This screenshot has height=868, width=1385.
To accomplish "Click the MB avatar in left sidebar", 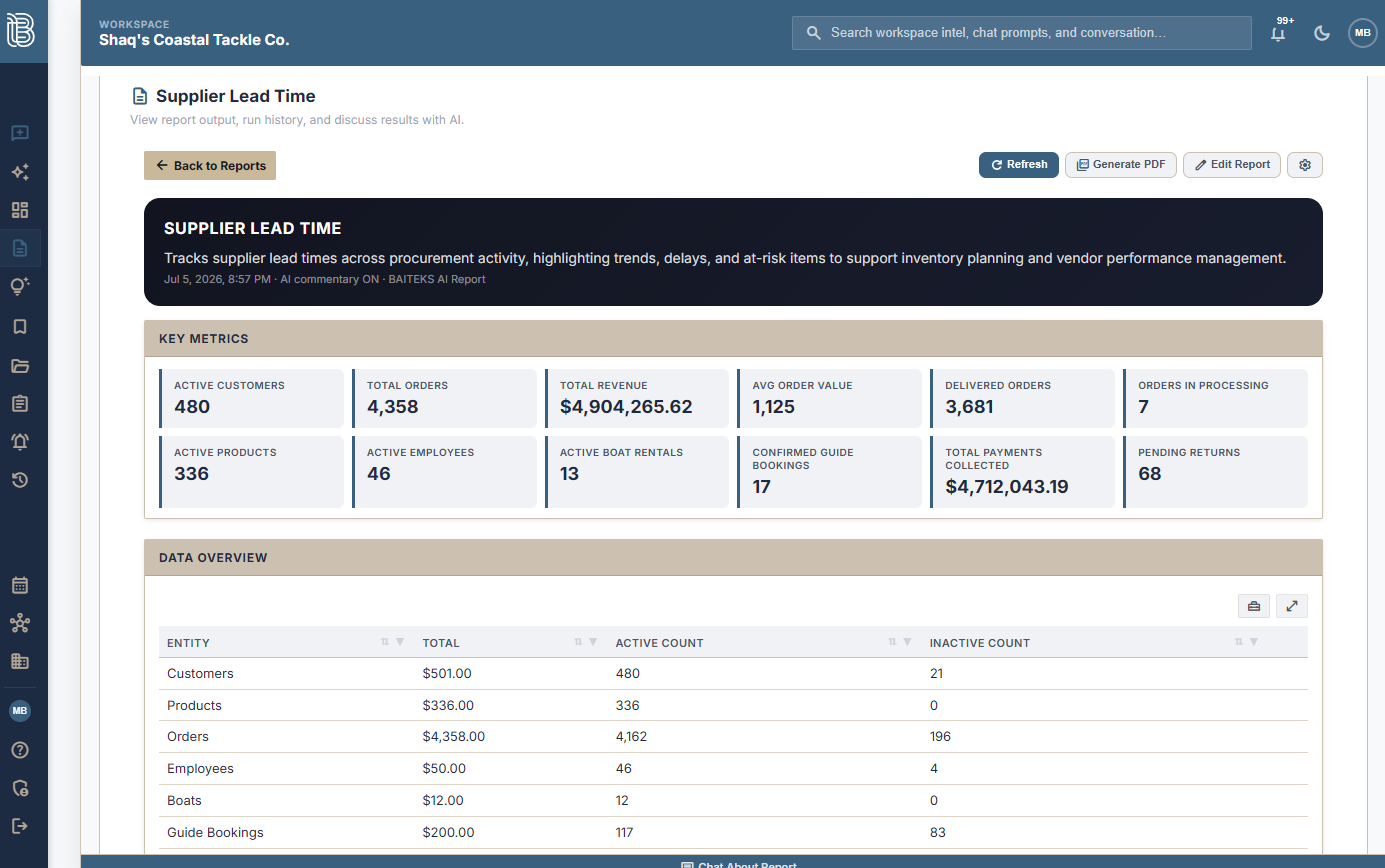I will point(20,711).
